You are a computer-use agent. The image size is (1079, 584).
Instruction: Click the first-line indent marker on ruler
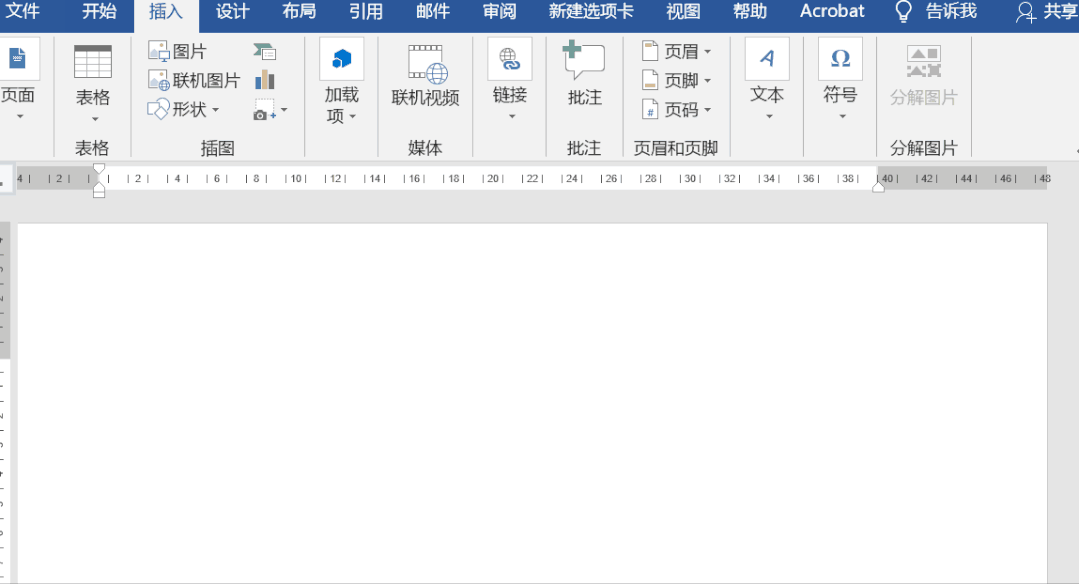[99, 169]
